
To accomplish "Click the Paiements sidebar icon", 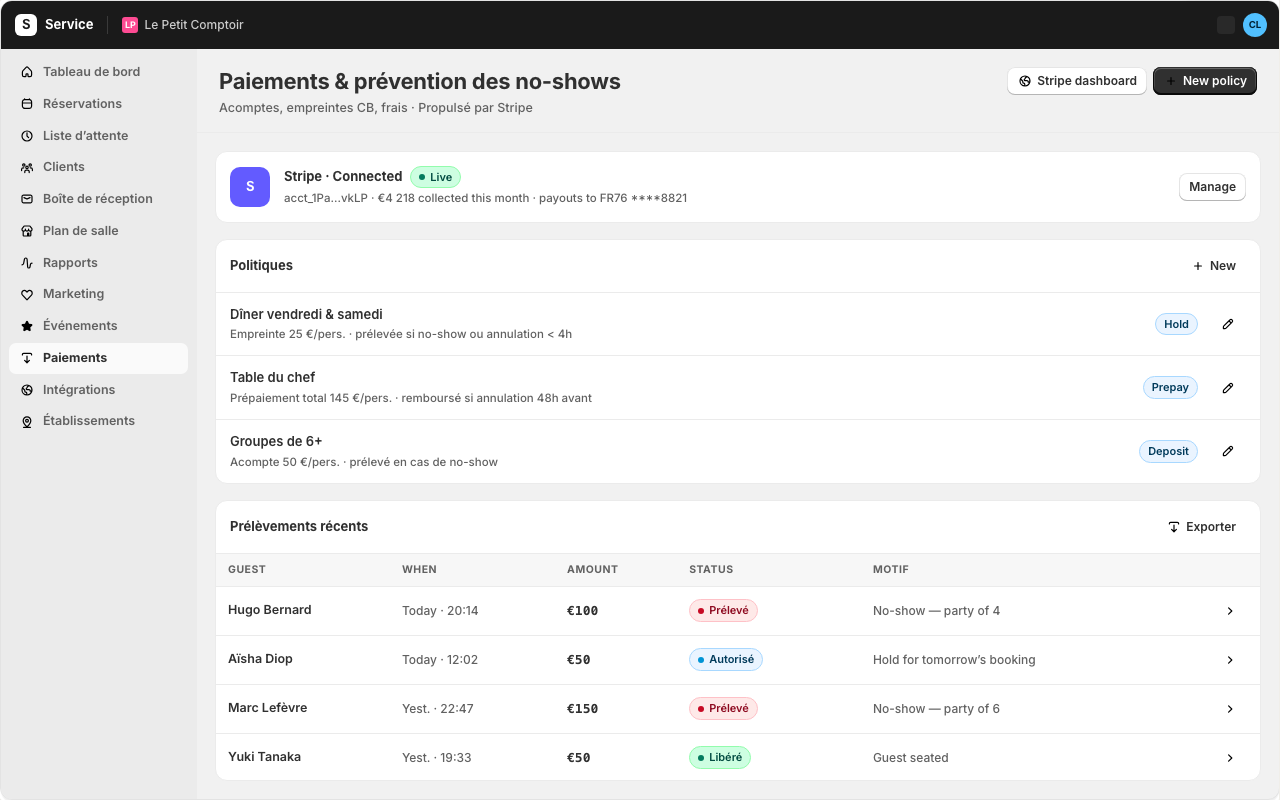I will pos(27,358).
